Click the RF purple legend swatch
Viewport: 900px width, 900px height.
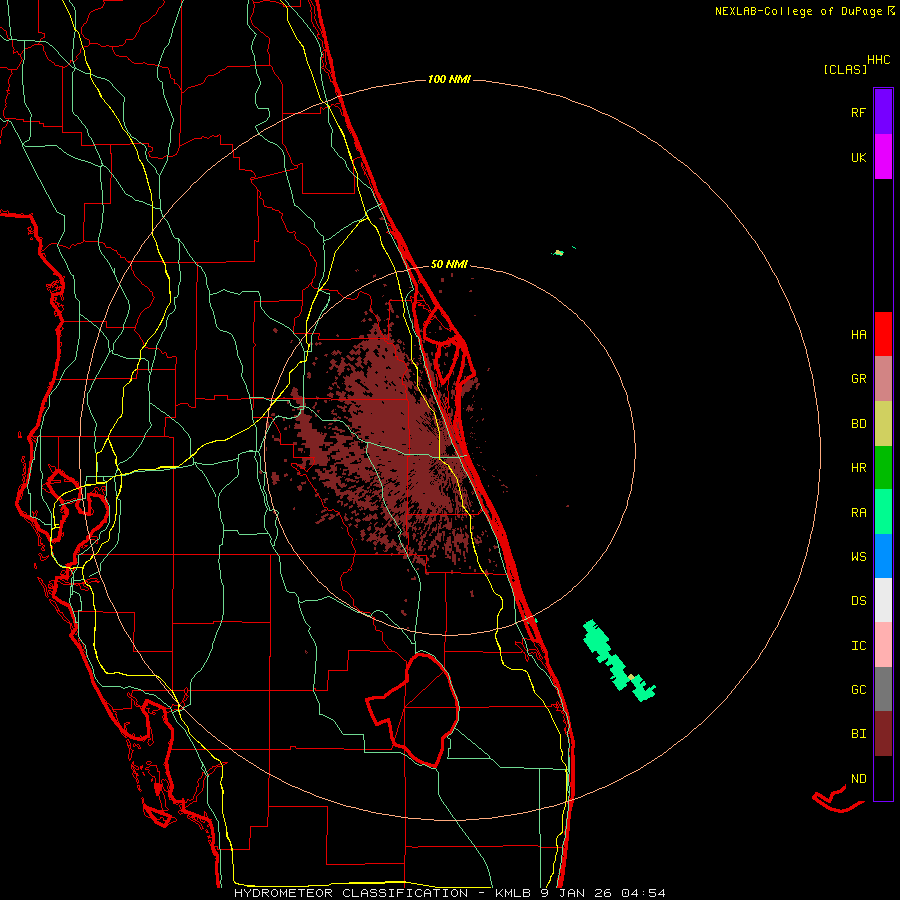pos(883,112)
